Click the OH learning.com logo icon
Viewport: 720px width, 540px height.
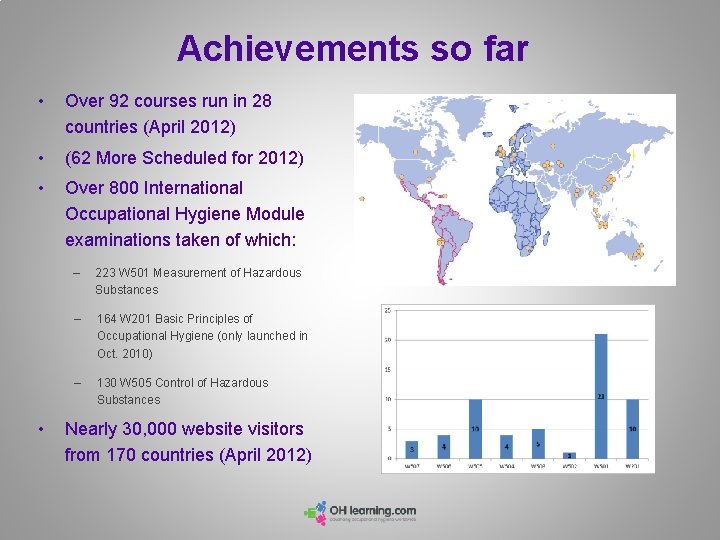pyautogui.click(x=315, y=513)
